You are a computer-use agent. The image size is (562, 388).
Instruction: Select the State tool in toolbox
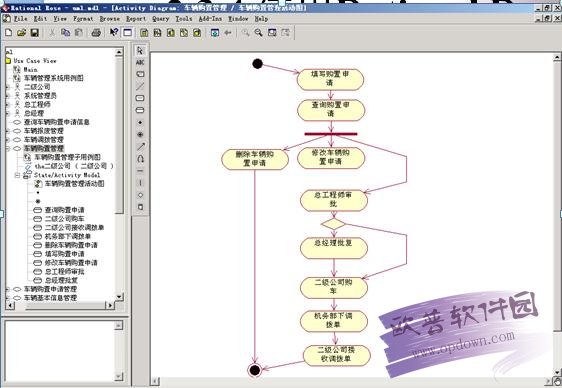coord(140,98)
